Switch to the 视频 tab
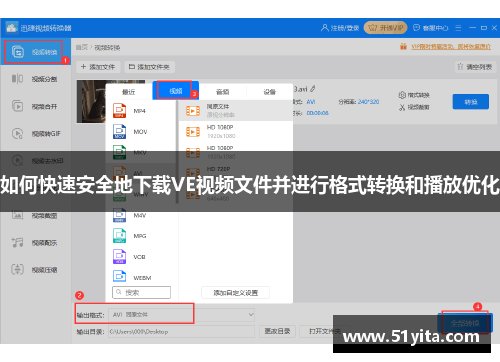The height and width of the screenshot is (362, 500). [175, 91]
